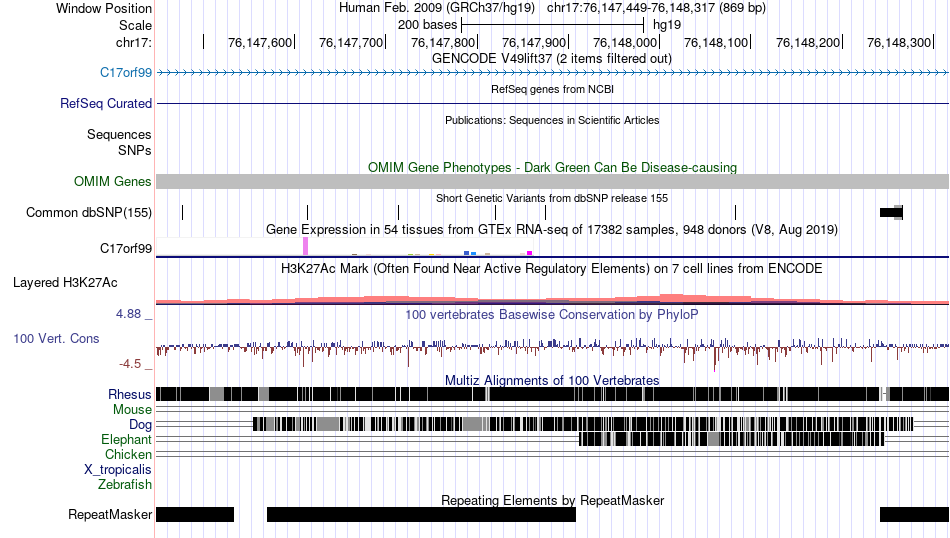Click the dbSNP variant just after 76,147,800
The height and width of the screenshot is (538, 950).
point(496,213)
